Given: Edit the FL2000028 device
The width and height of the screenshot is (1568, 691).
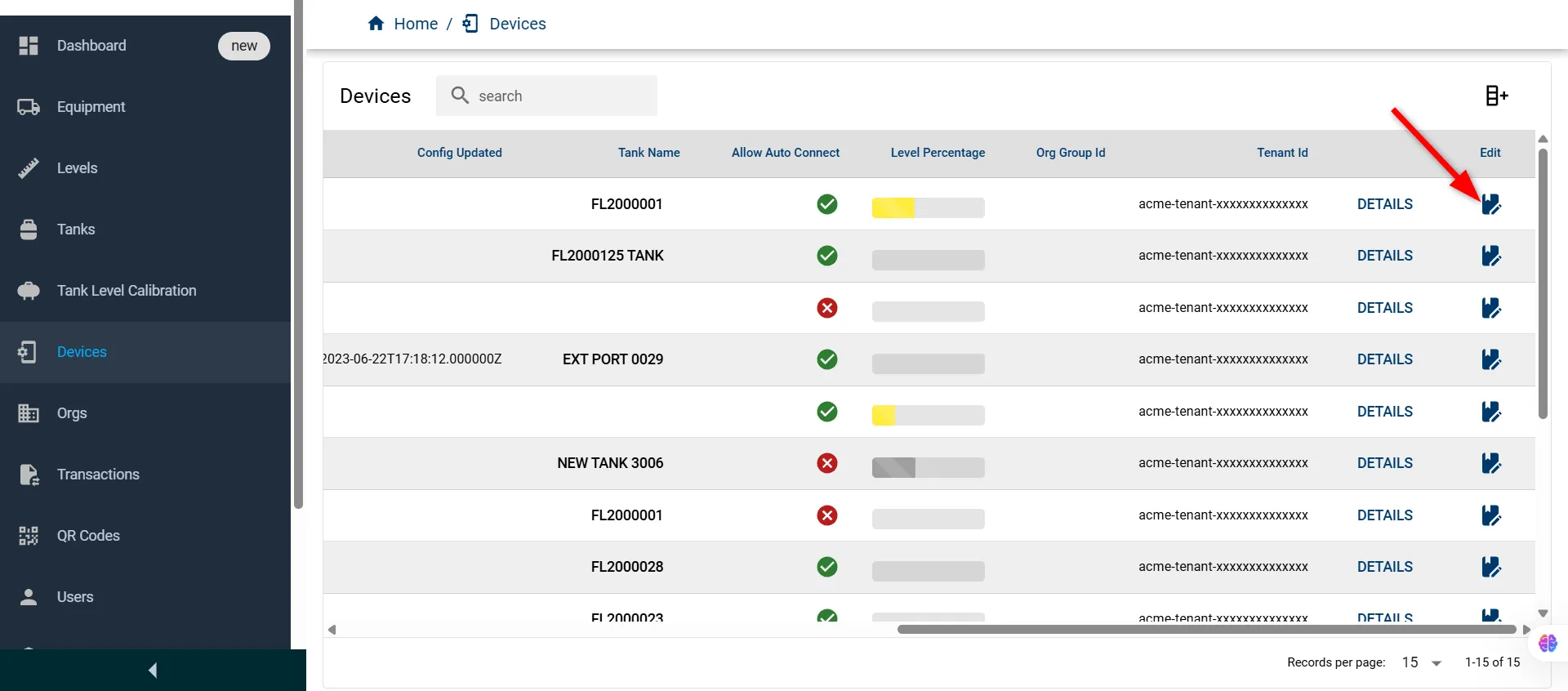Looking at the screenshot, I should (x=1491, y=567).
